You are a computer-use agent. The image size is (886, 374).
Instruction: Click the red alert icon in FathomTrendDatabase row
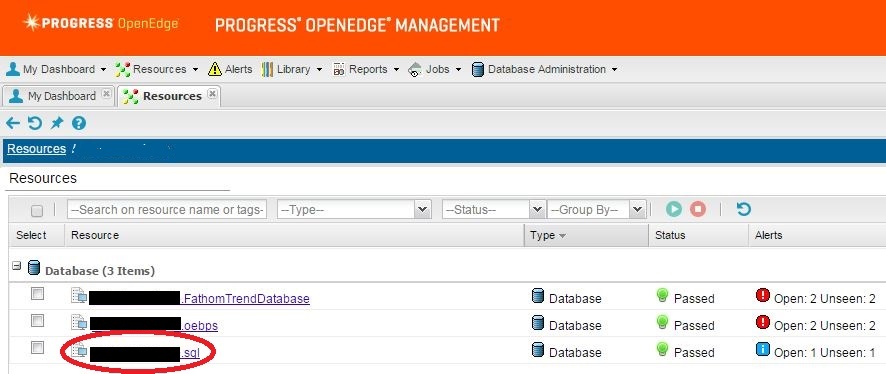click(762, 295)
